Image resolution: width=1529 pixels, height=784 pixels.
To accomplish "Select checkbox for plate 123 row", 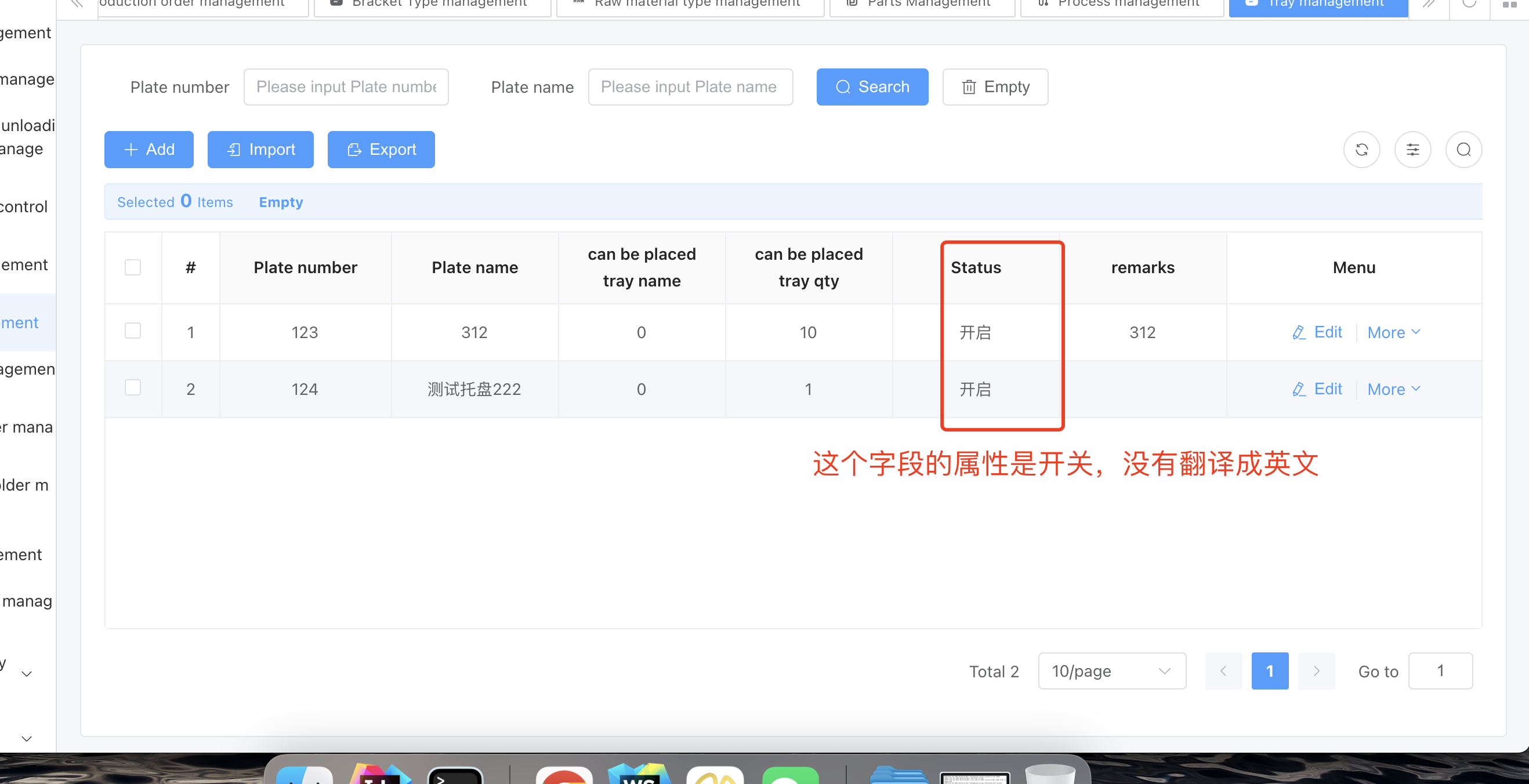I will 133,331.
